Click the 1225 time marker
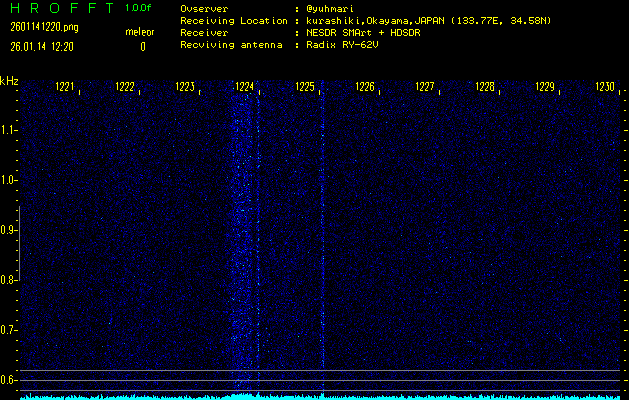Image resolution: width=629 pixels, height=400 pixels. click(305, 87)
